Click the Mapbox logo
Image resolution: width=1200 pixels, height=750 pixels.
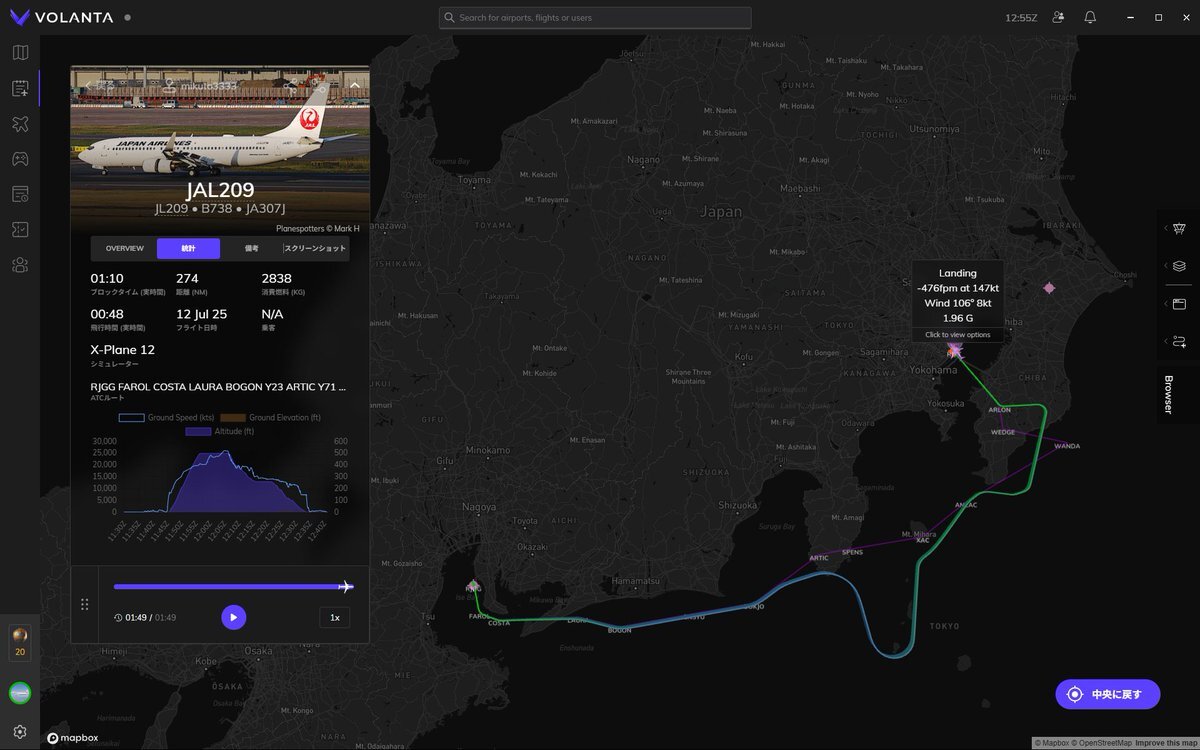[72, 738]
